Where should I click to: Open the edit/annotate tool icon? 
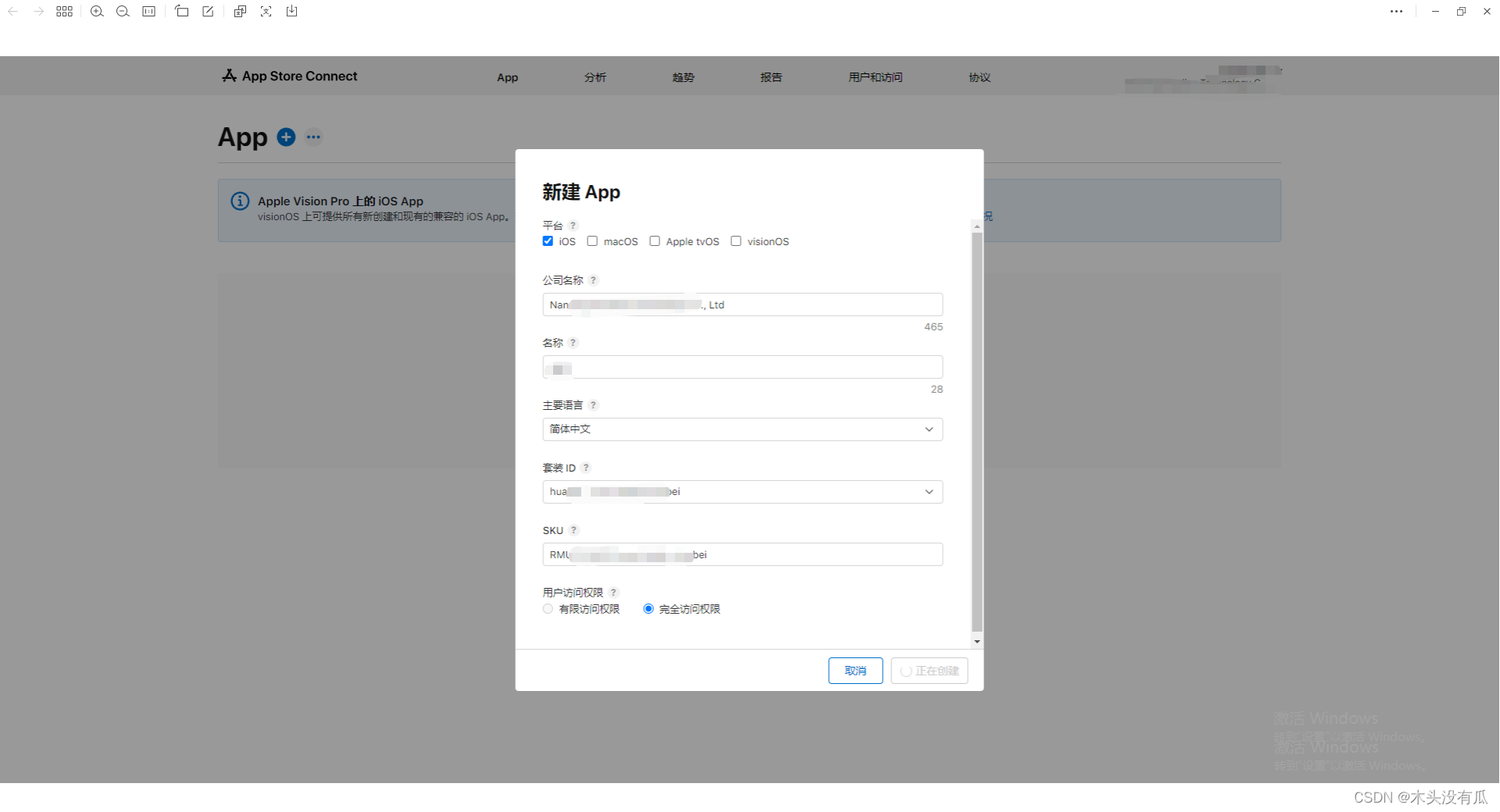207,11
